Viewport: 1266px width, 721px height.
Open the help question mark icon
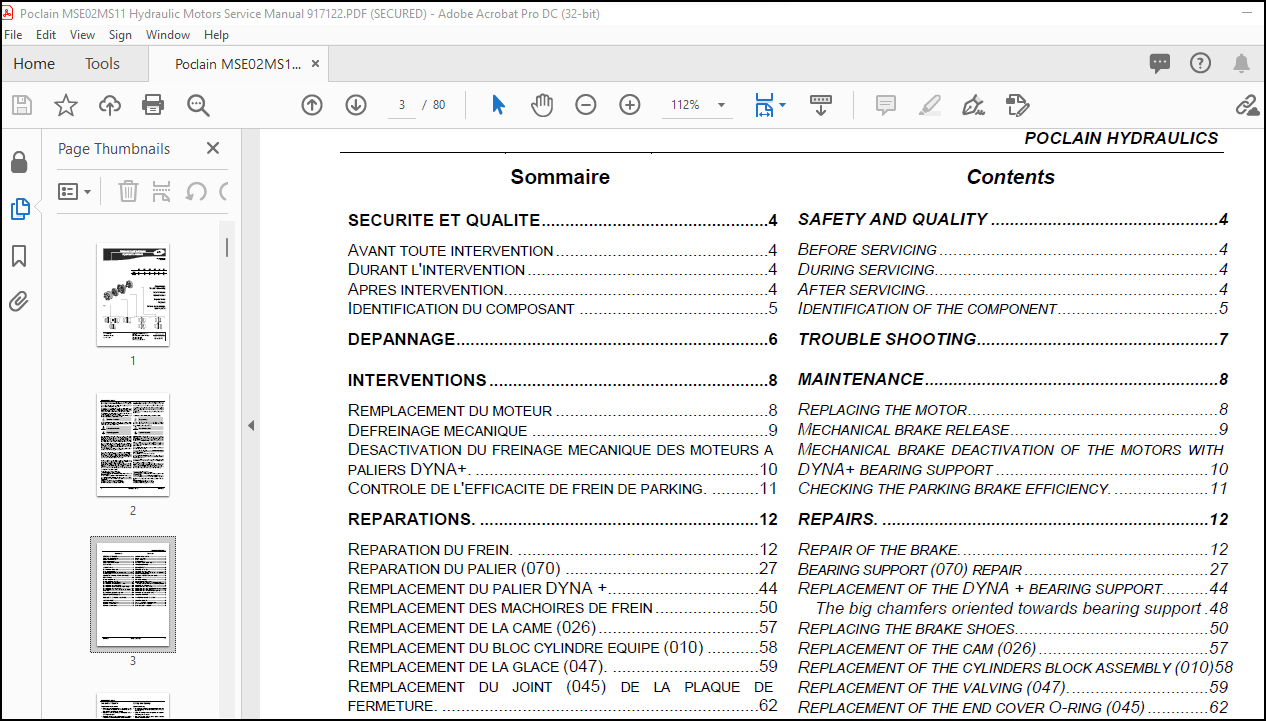(x=1200, y=64)
